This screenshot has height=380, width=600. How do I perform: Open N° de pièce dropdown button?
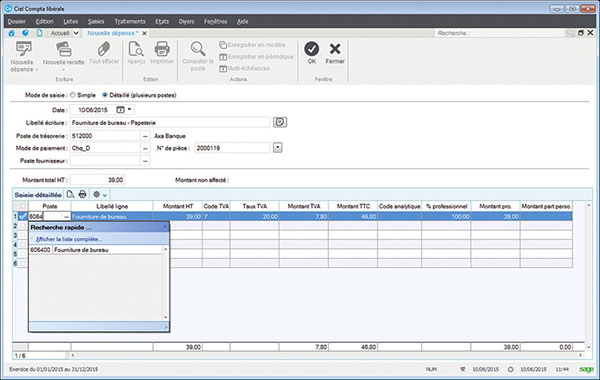278,148
